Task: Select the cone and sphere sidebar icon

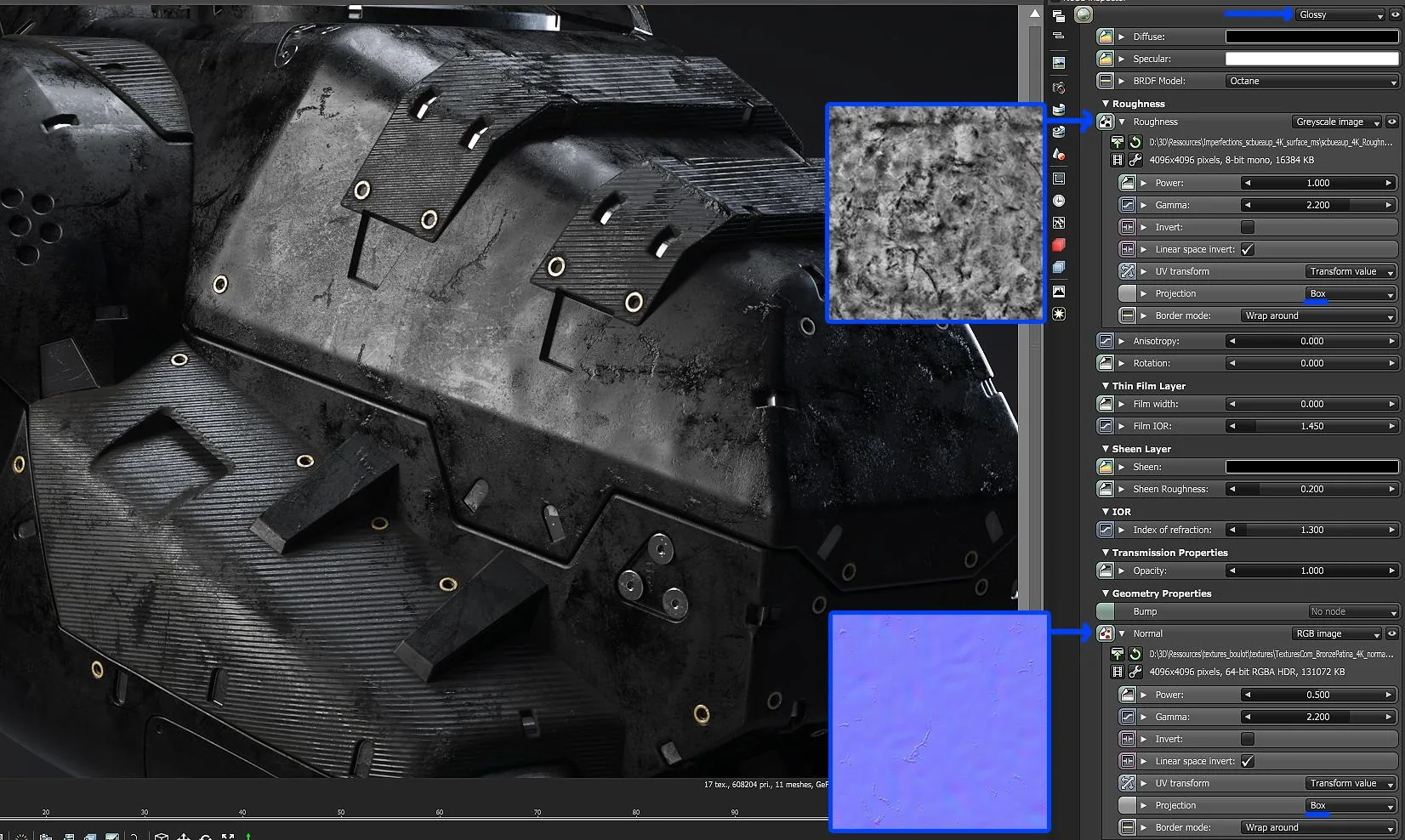Action: tap(1059, 154)
